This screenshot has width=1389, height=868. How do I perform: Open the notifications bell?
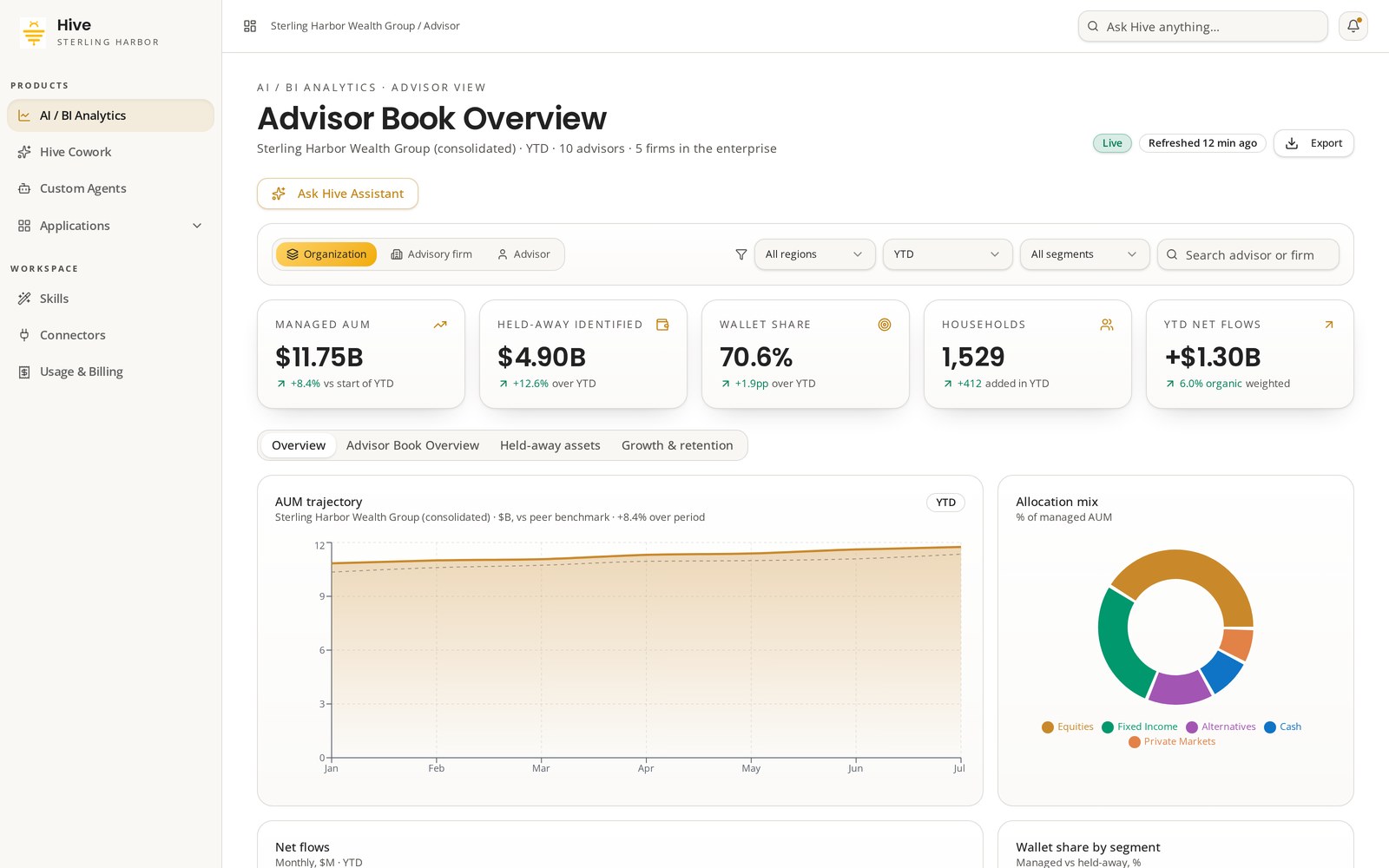[1353, 26]
